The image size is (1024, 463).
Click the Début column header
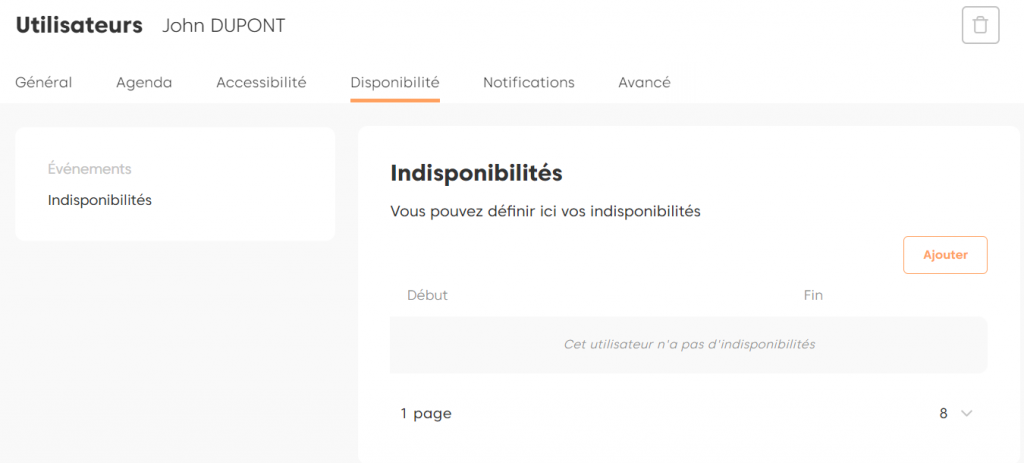[x=428, y=295]
